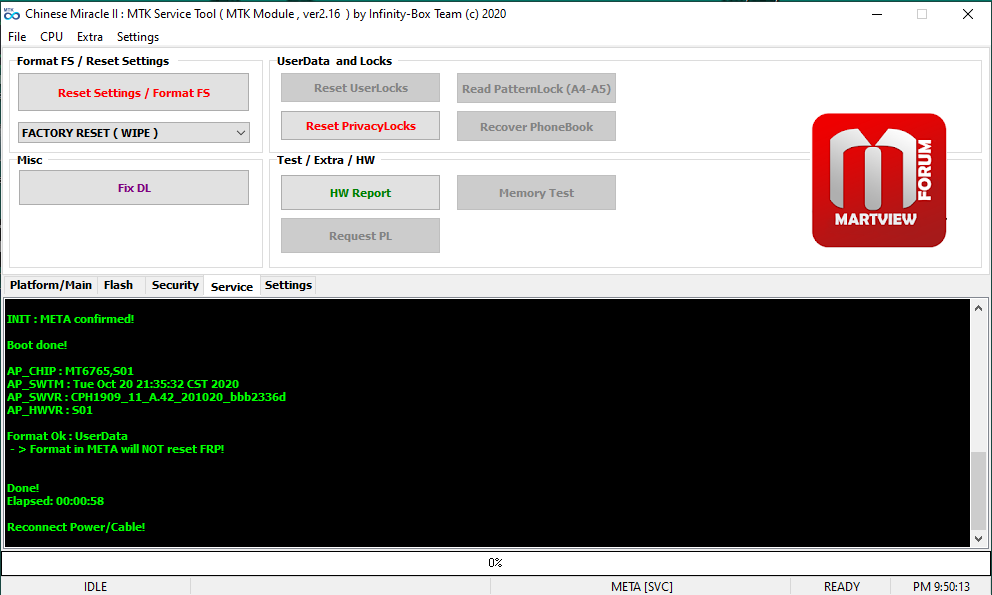The width and height of the screenshot is (992, 595).
Task: Click the Memory Test button
Action: pos(536,193)
